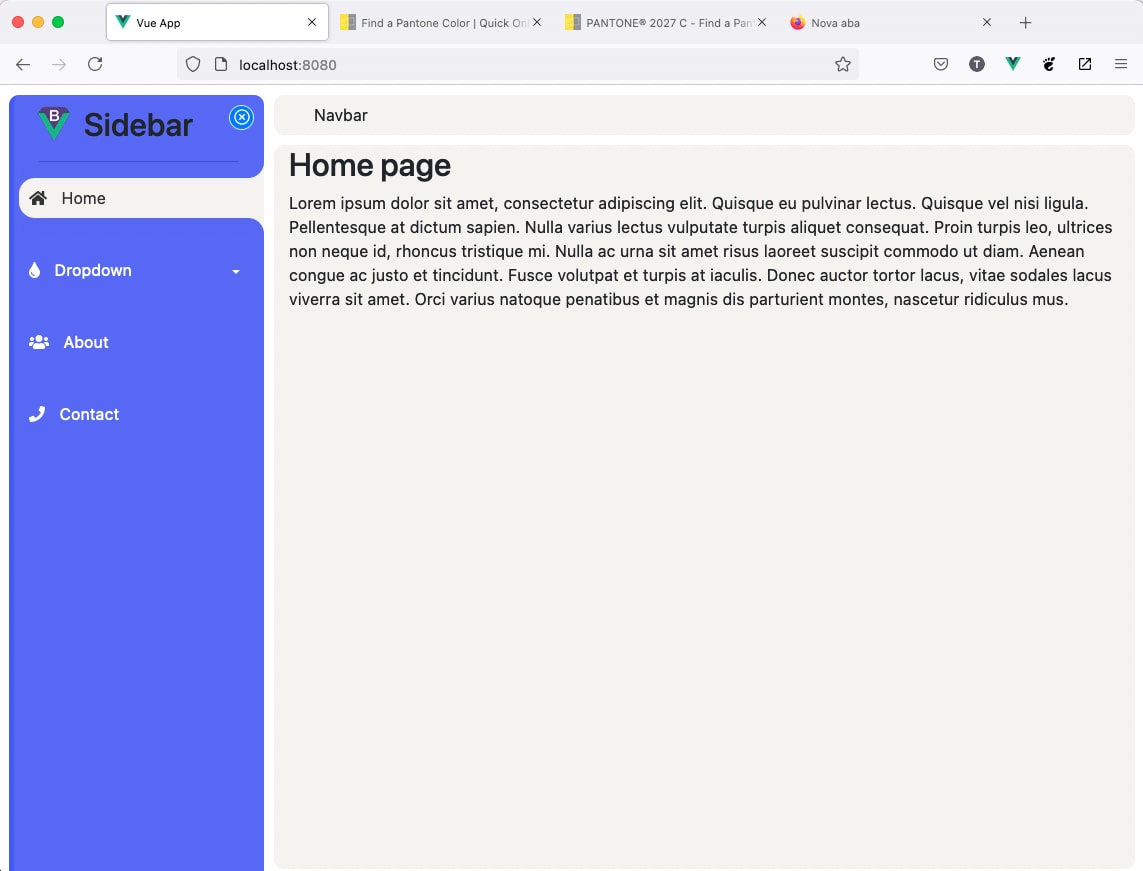Toggle the bookmark star for this page
This screenshot has height=871, width=1143.
point(843,63)
